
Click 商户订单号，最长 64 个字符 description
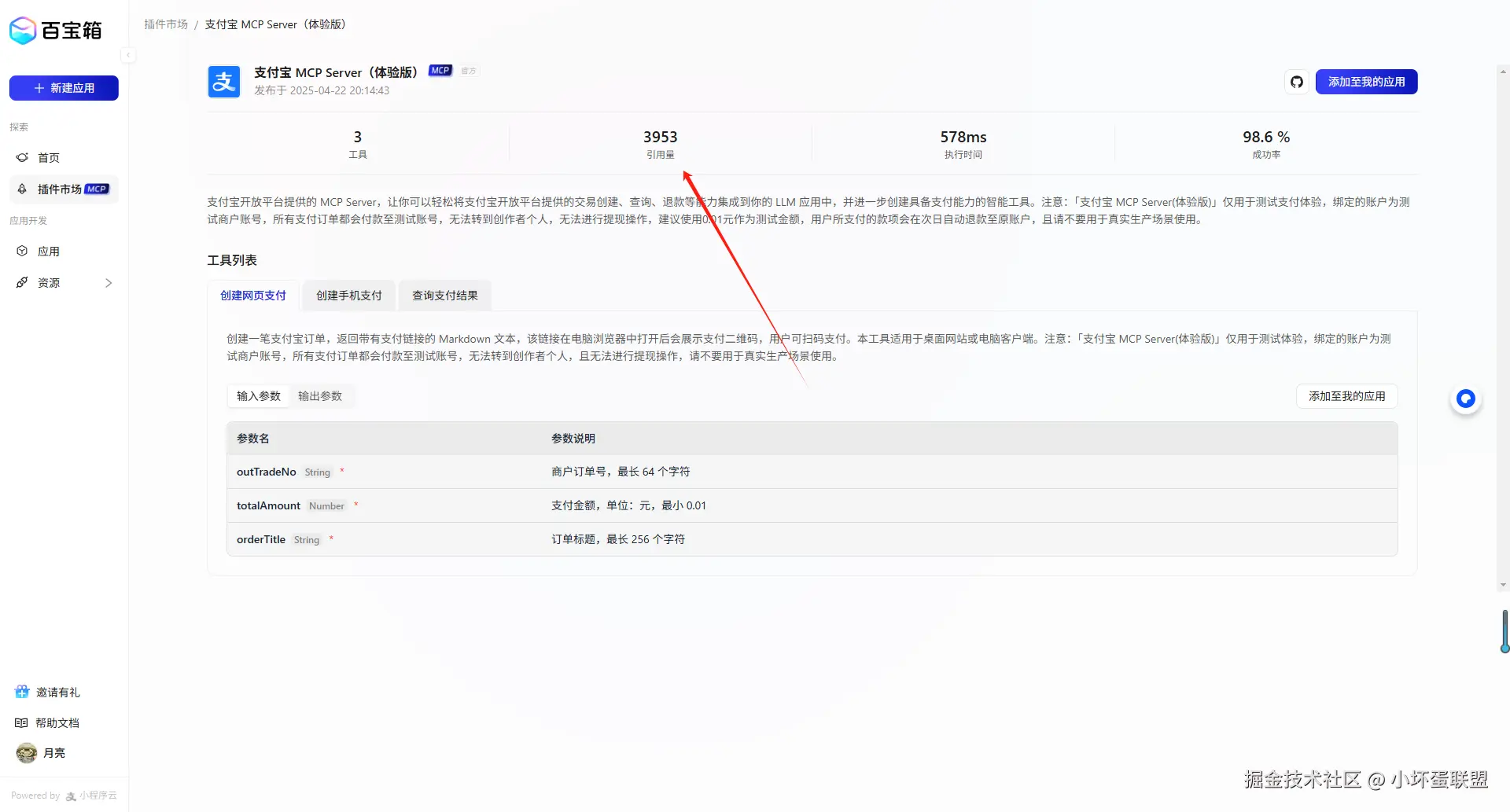click(621, 472)
